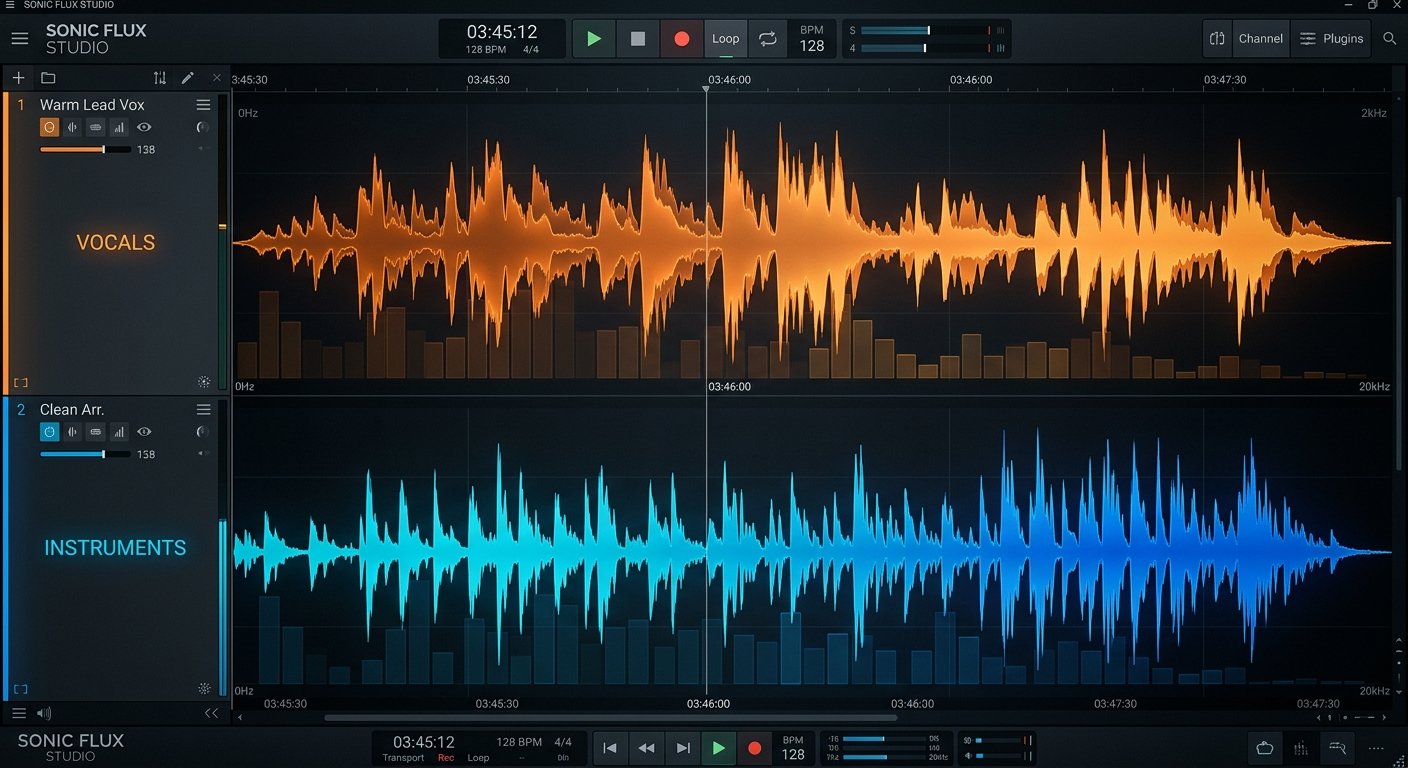The height and width of the screenshot is (768, 1408).
Task: Open the routing icon at bottom right
Action: 1337,748
